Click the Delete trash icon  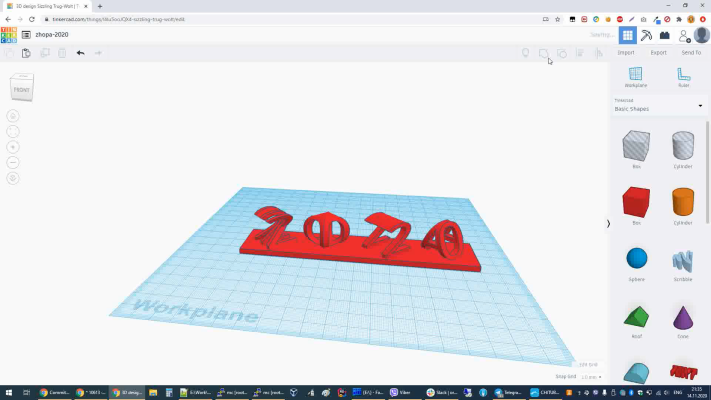62,53
